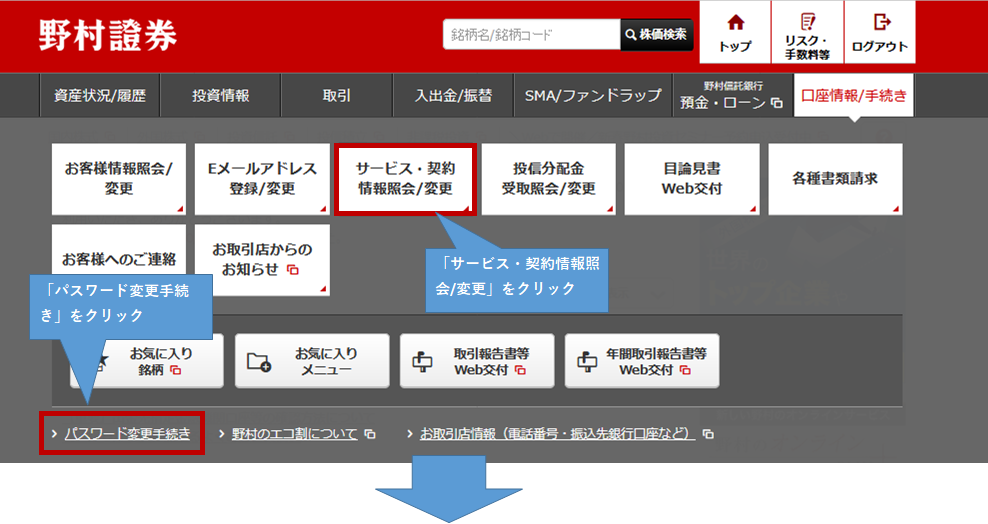Click the new-window icon after お取引店情報 link
The width and height of the screenshot is (988, 524).
(708, 434)
